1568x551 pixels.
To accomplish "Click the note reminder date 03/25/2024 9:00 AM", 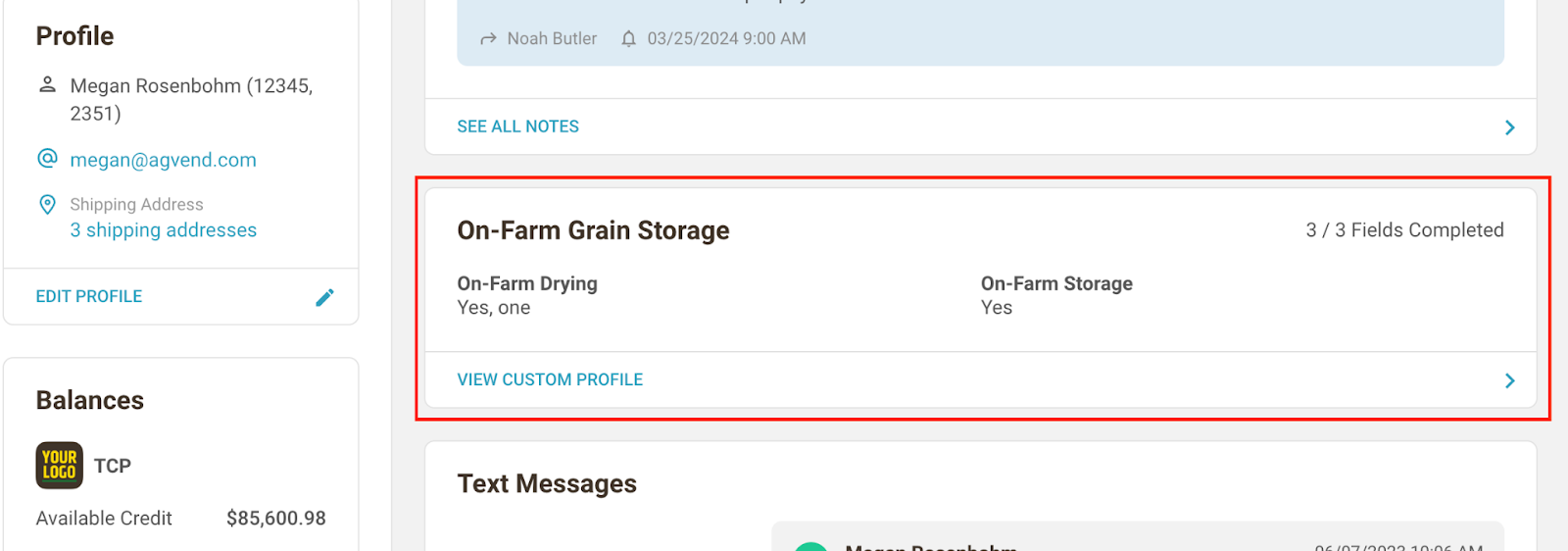I will pos(726,38).
